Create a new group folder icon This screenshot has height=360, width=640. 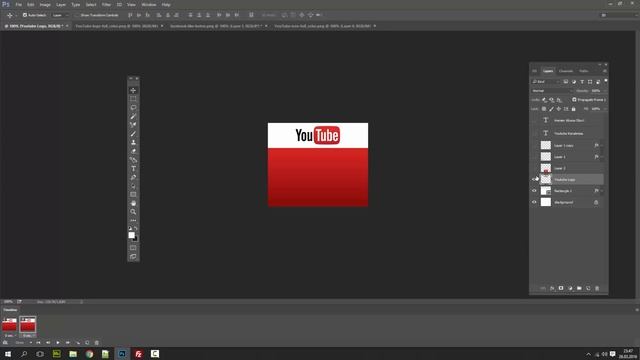click(x=579, y=288)
